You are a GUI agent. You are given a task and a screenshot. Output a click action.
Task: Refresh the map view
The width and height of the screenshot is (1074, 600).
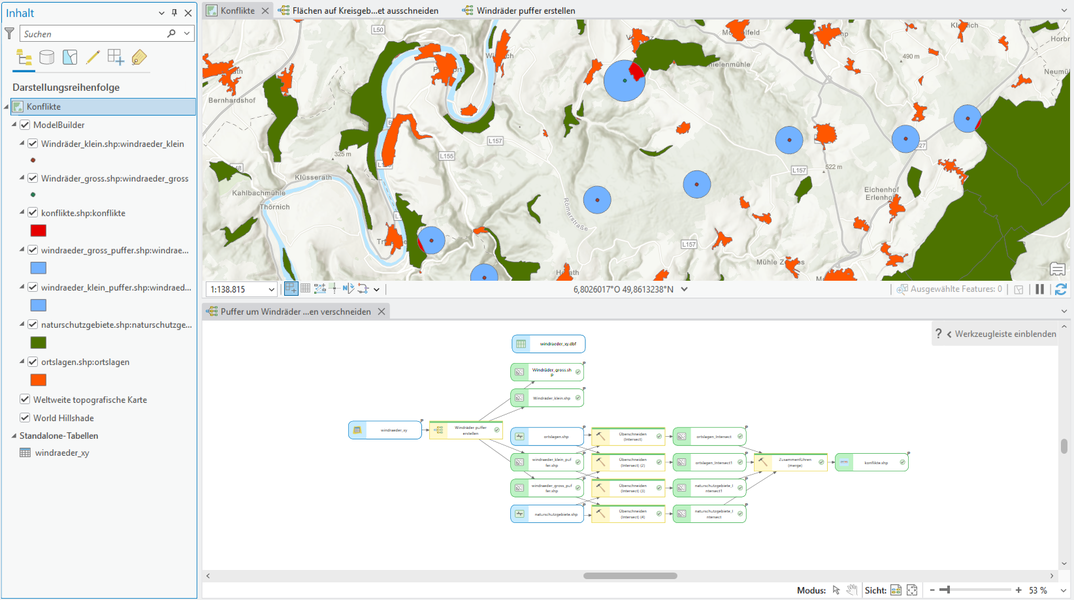(1060, 289)
